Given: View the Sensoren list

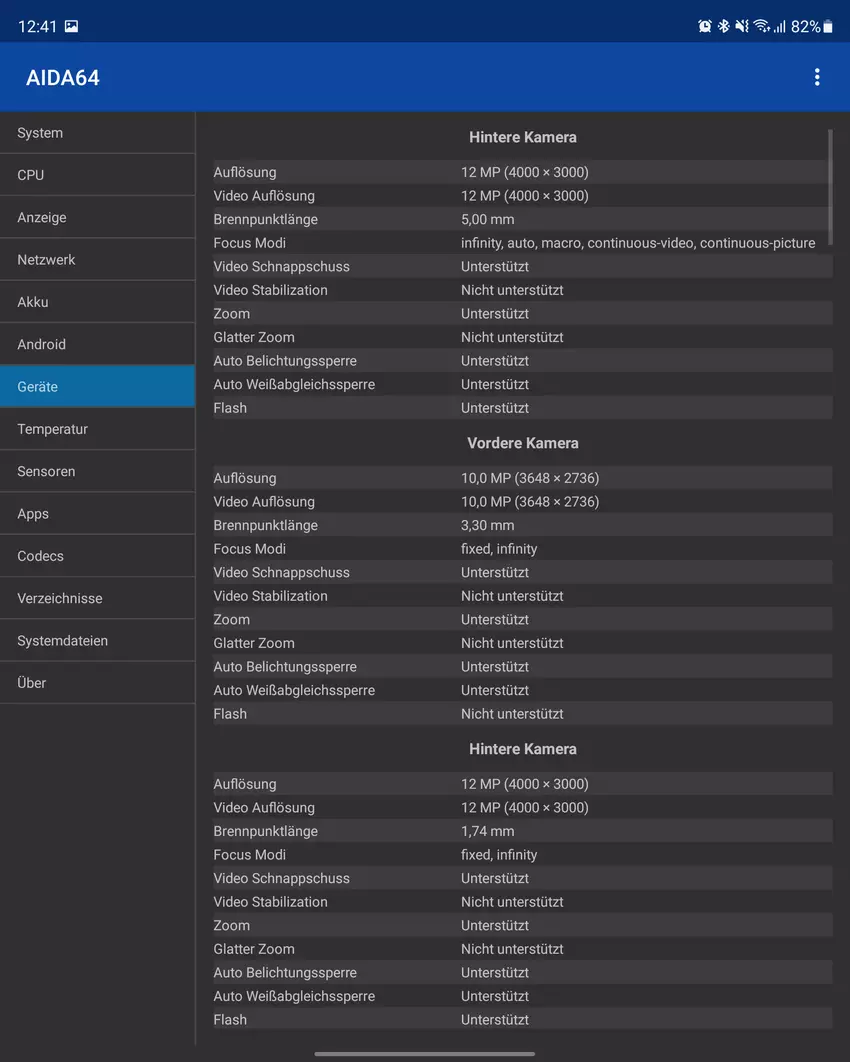Looking at the screenshot, I should (x=97, y=471).
